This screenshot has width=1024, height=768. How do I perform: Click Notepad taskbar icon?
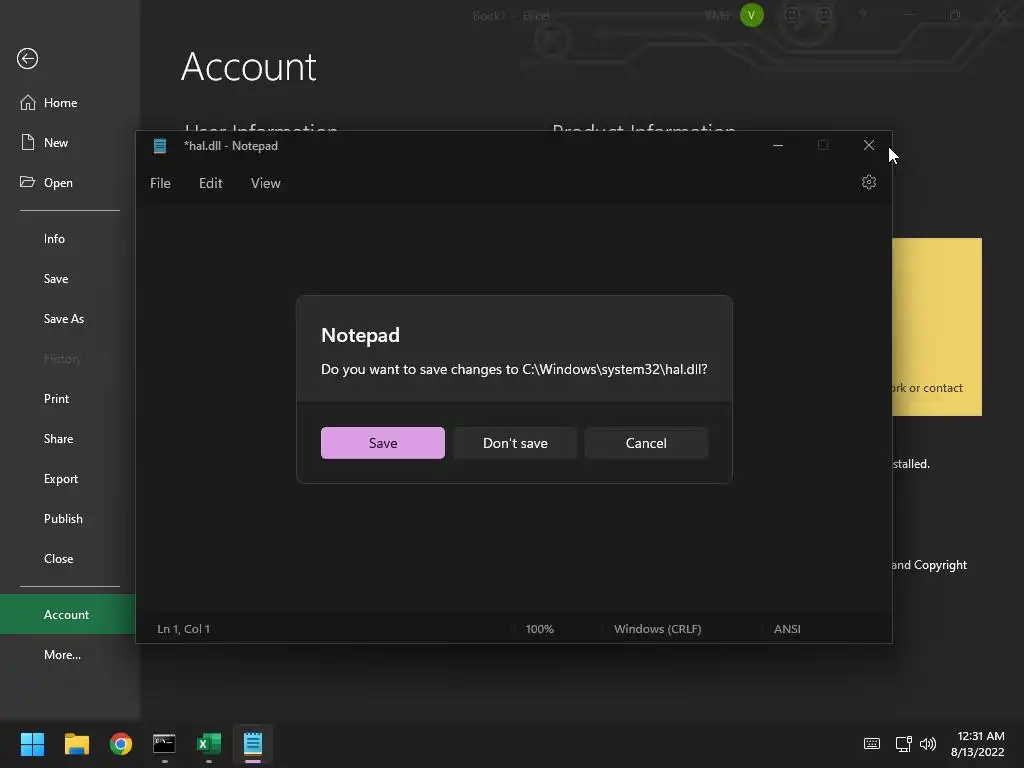click(x=253, y=744)
